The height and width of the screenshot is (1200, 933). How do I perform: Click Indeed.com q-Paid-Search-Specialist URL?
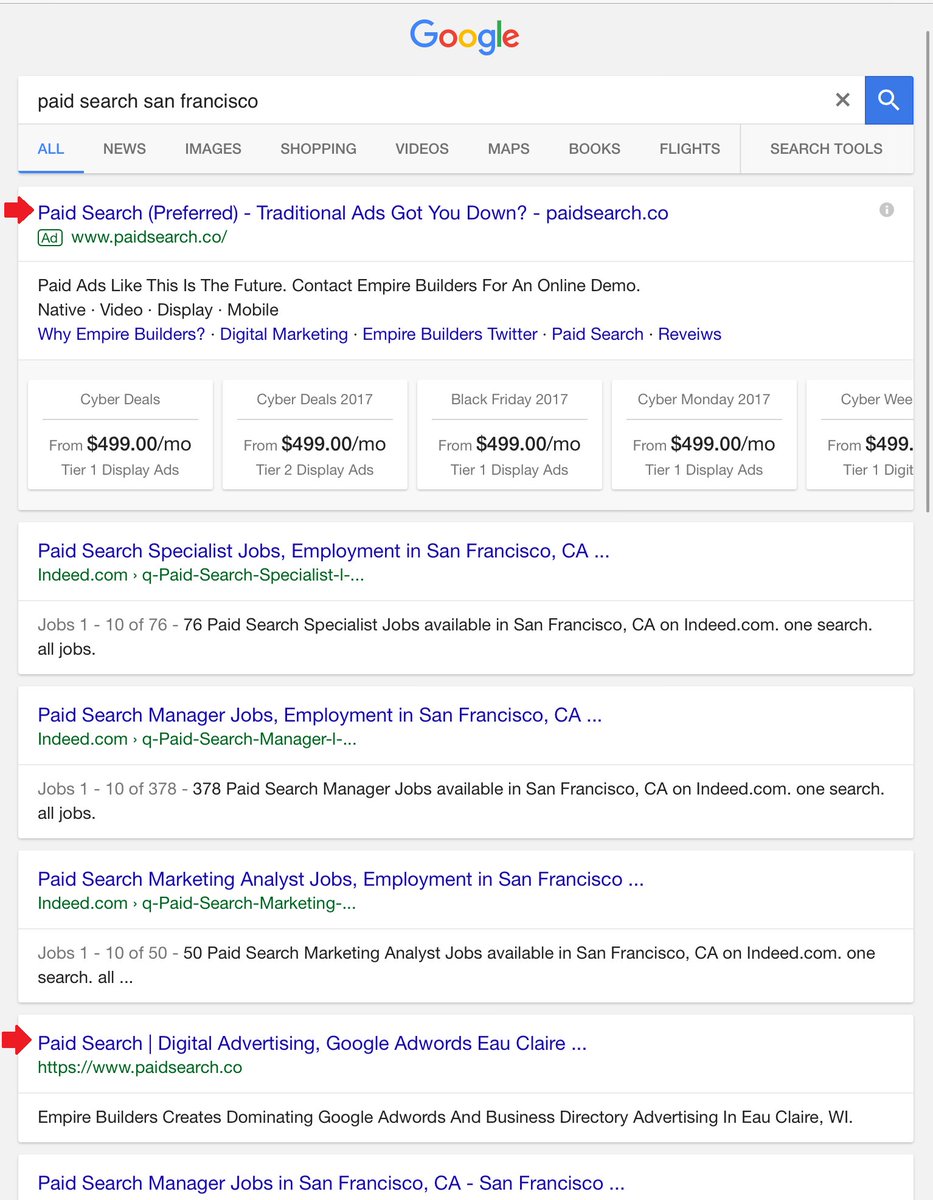(201, 575)
